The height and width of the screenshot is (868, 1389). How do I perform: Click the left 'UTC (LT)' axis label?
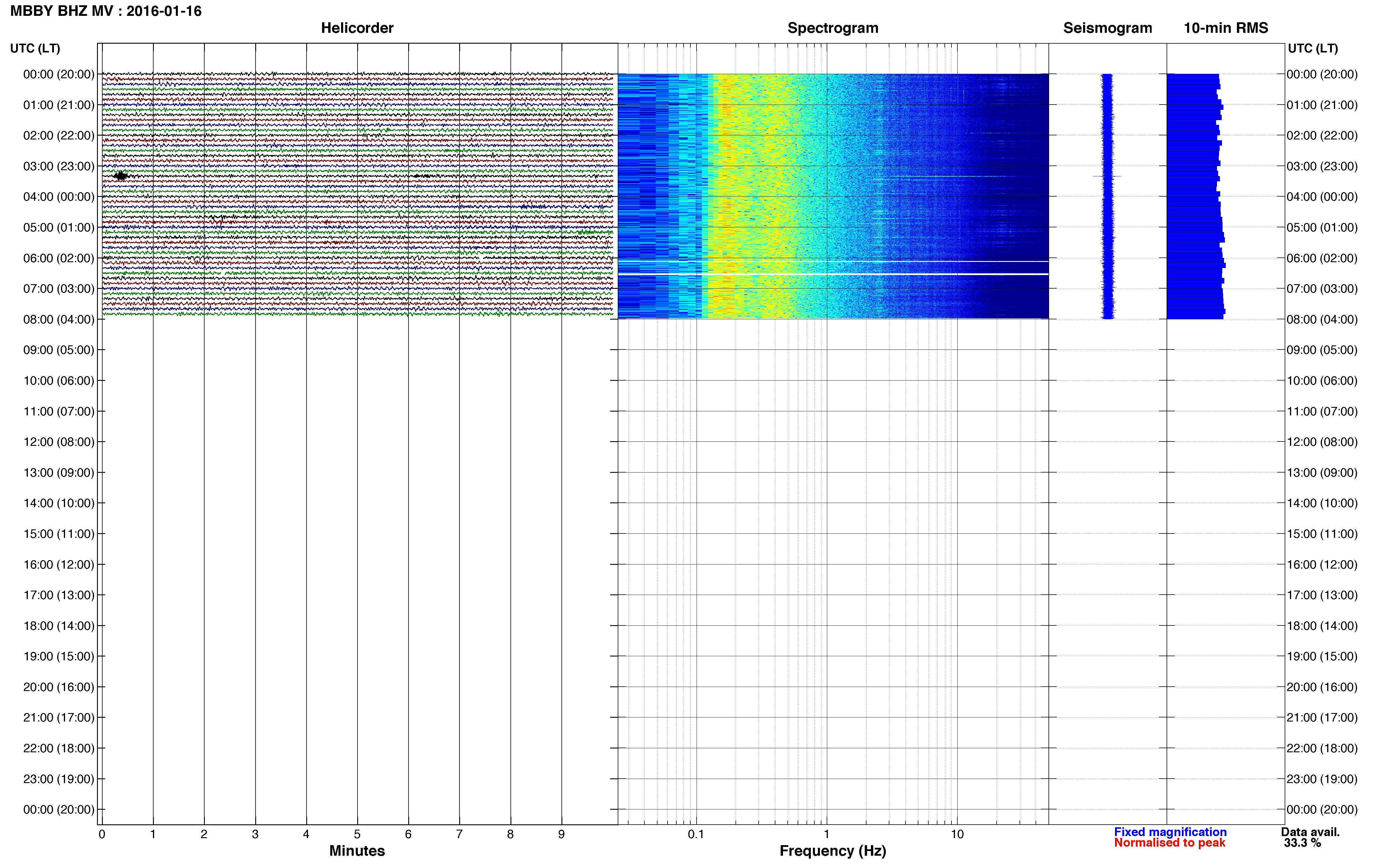click(35, 48)
